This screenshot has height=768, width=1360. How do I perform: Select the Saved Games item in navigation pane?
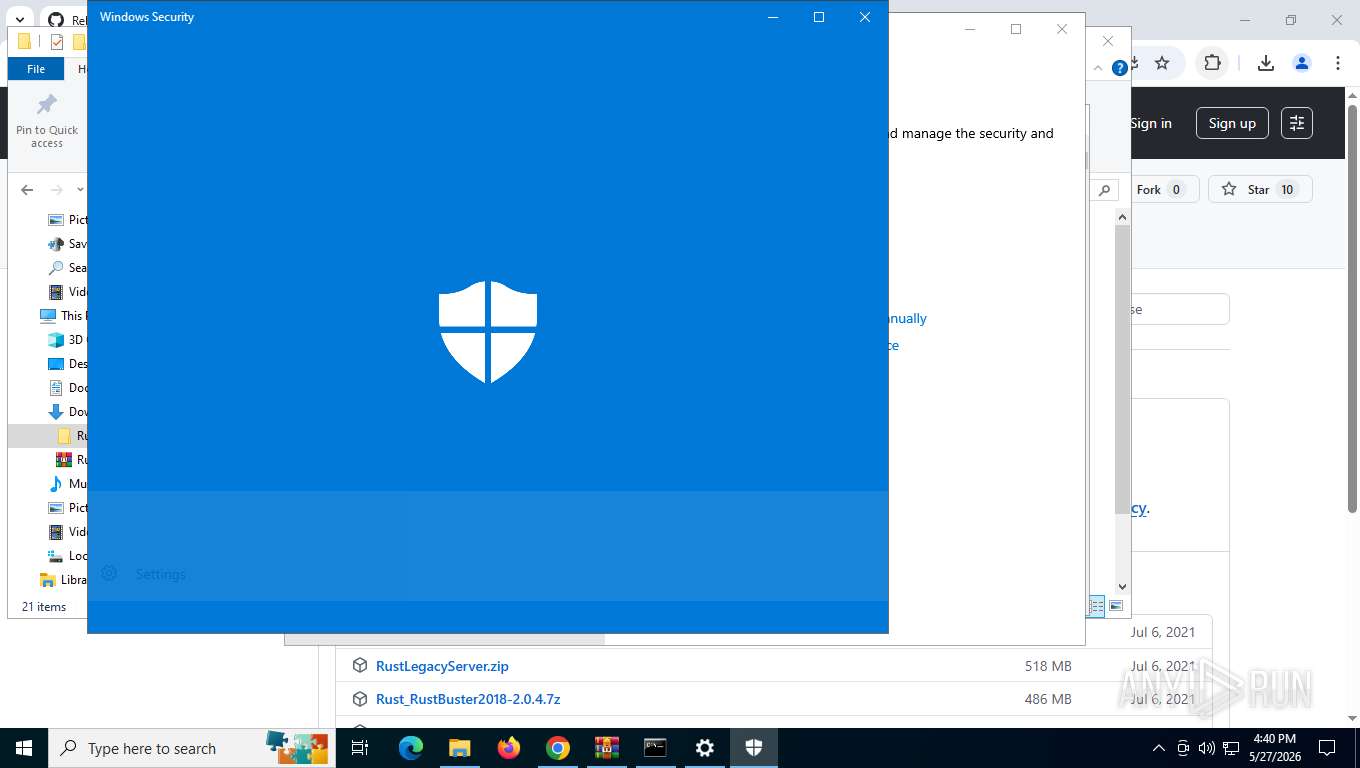point(68,243)
